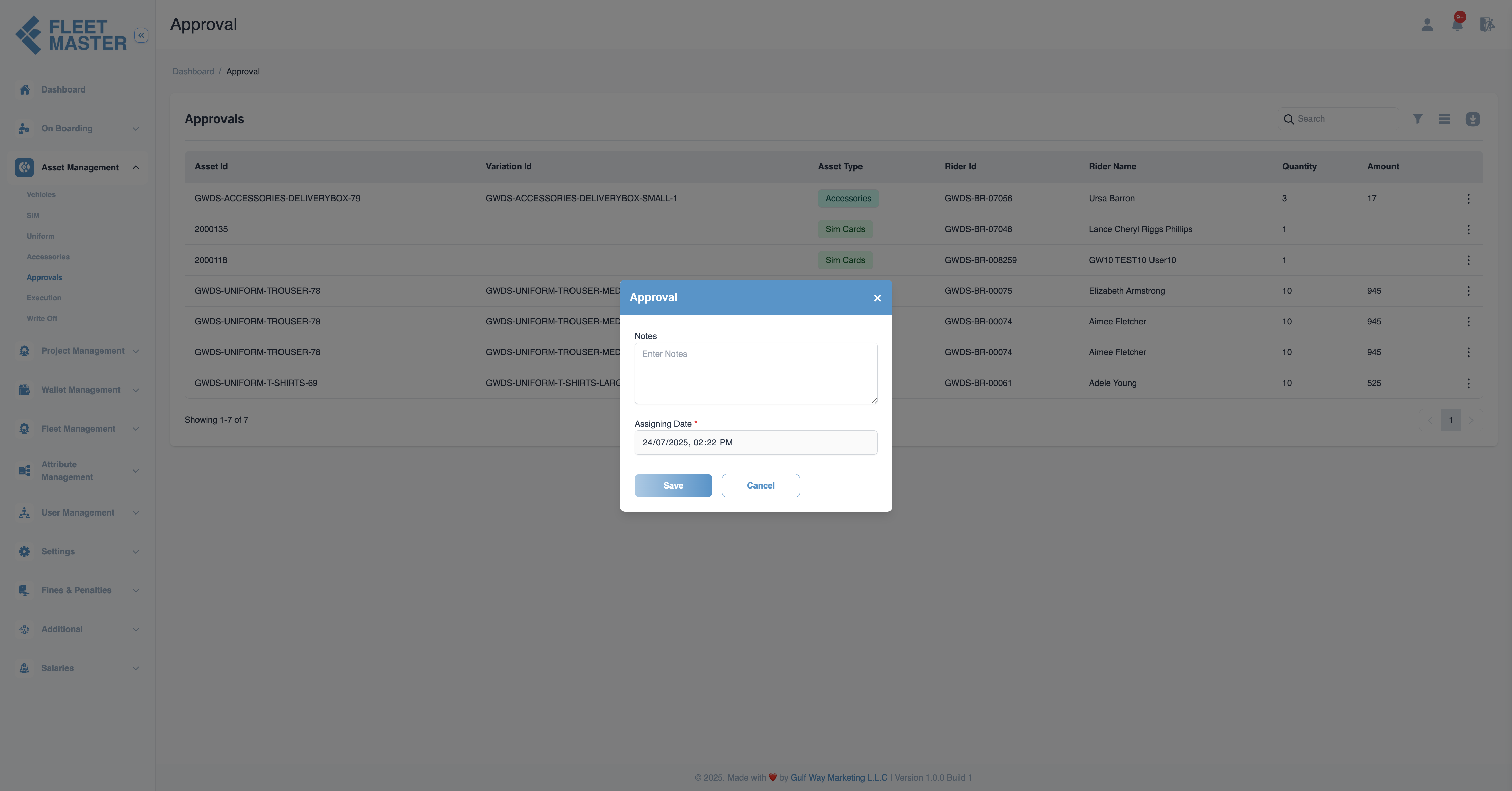Open the Gulf Way Marketing L.L.C link
Image resolution: width=1512 pixels, height=791 pixels.
(839, 778)
